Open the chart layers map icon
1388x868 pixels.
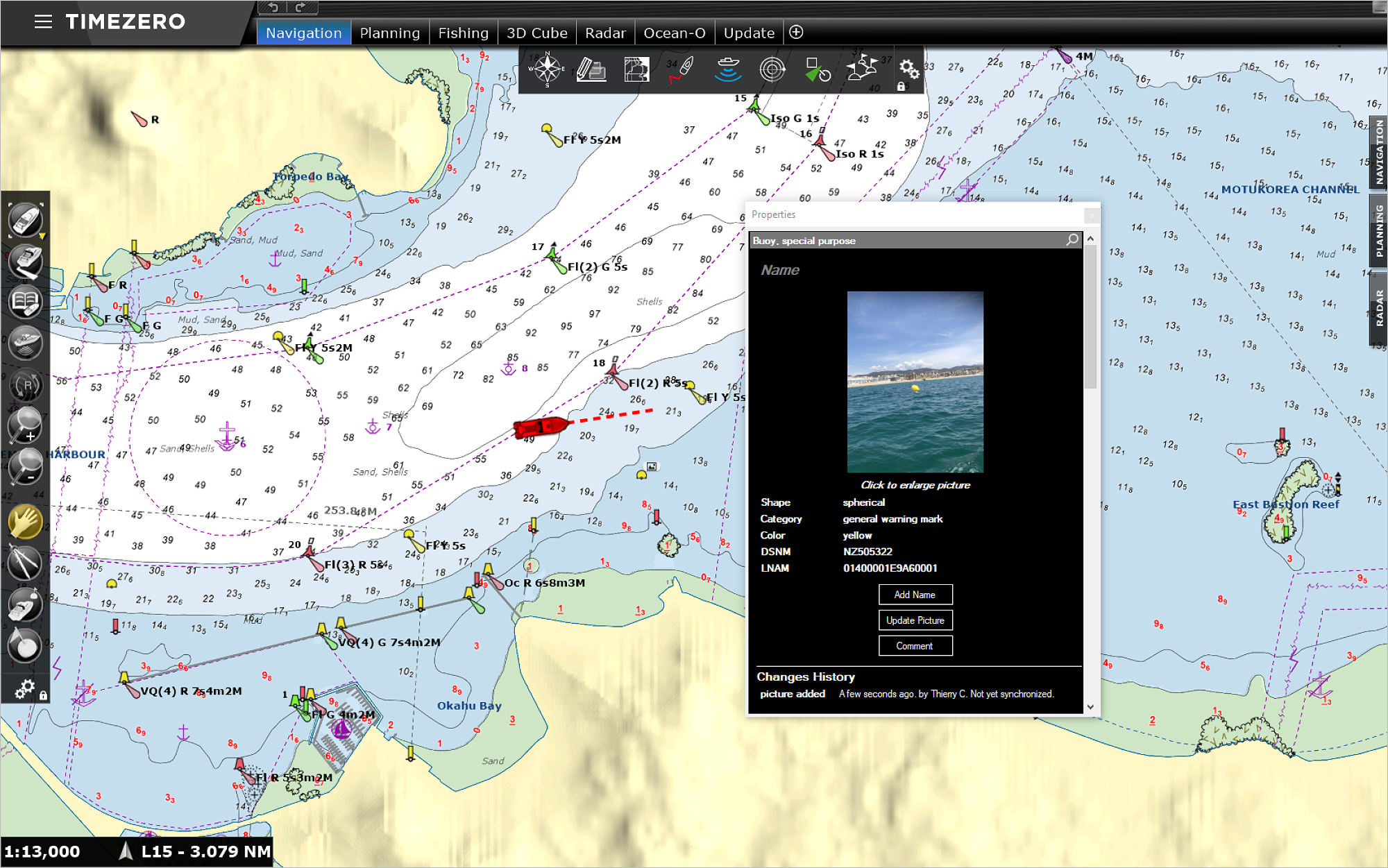[636, 69]
